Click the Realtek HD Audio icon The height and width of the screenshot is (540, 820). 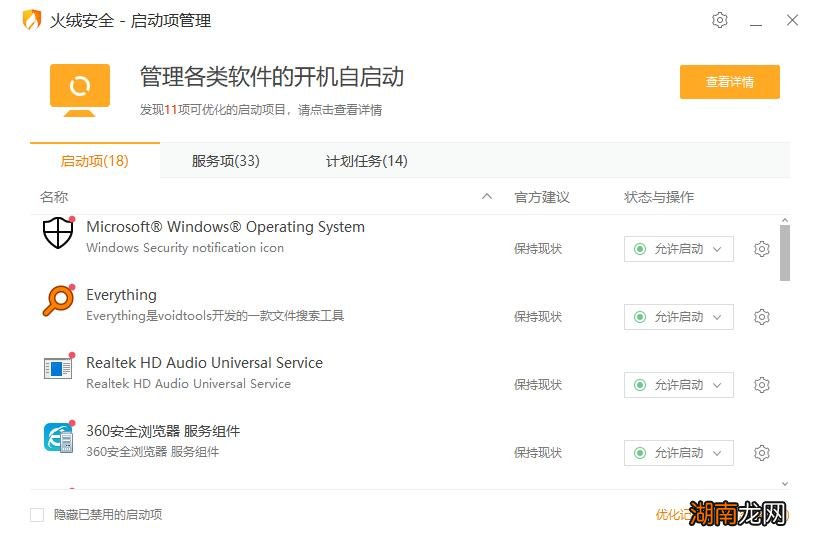tap(58, 368)
